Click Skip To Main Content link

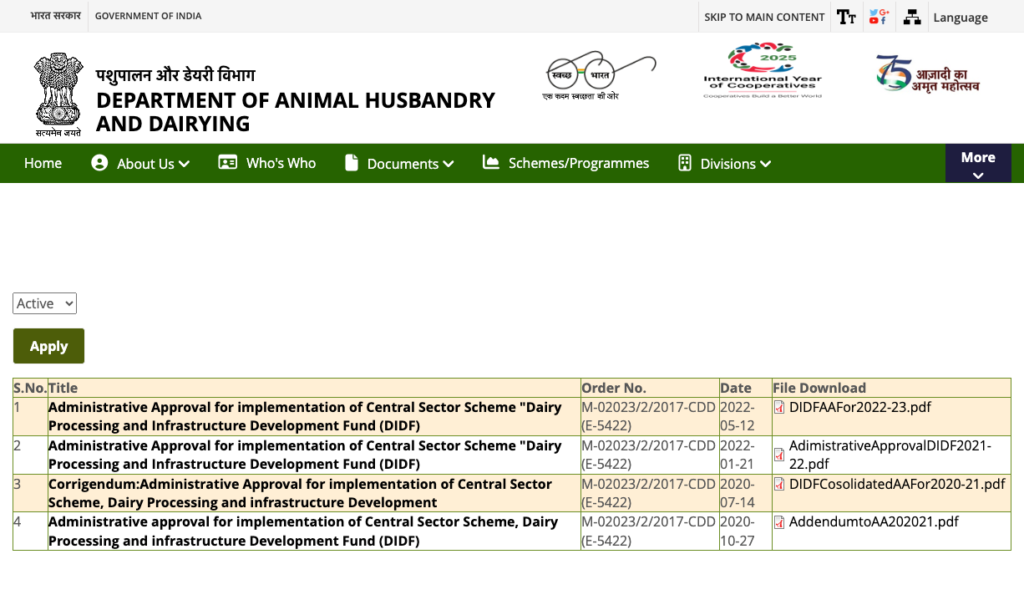(x=764, y=17)
